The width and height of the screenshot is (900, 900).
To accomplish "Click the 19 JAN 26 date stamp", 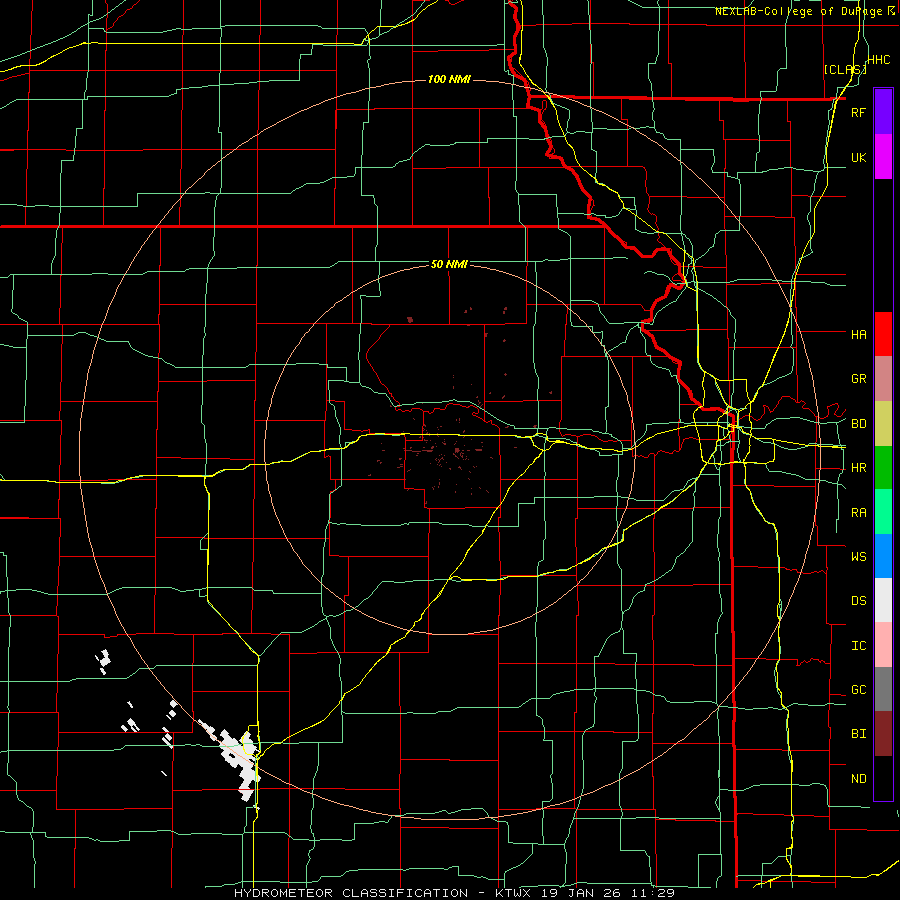I will (x=582, y=893).
